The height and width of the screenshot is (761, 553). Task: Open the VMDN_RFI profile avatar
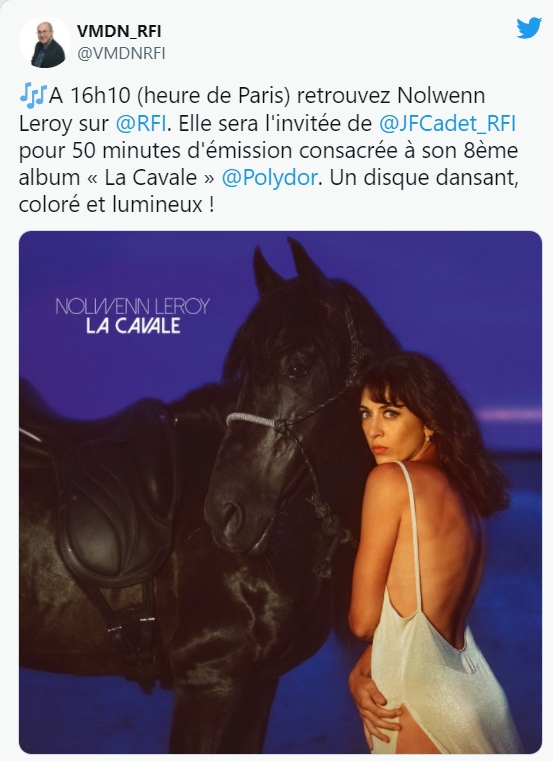45,42
